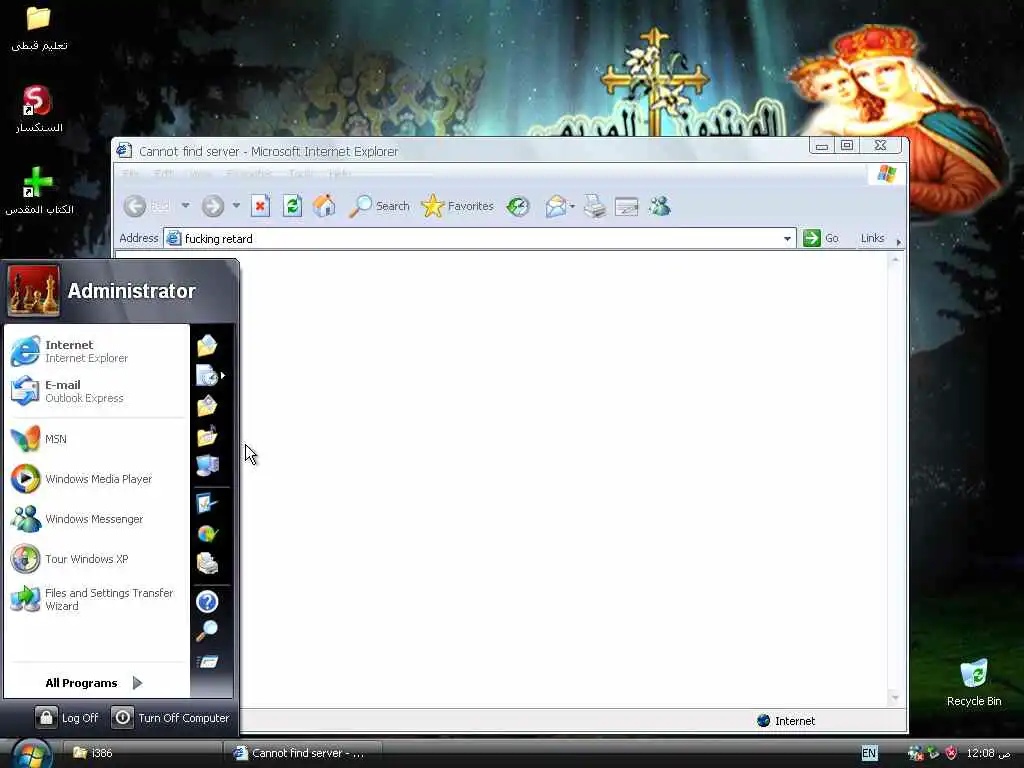Expand My Recent Documents submenu arrow
The image size is (1024, 768).
pos(223,376)
